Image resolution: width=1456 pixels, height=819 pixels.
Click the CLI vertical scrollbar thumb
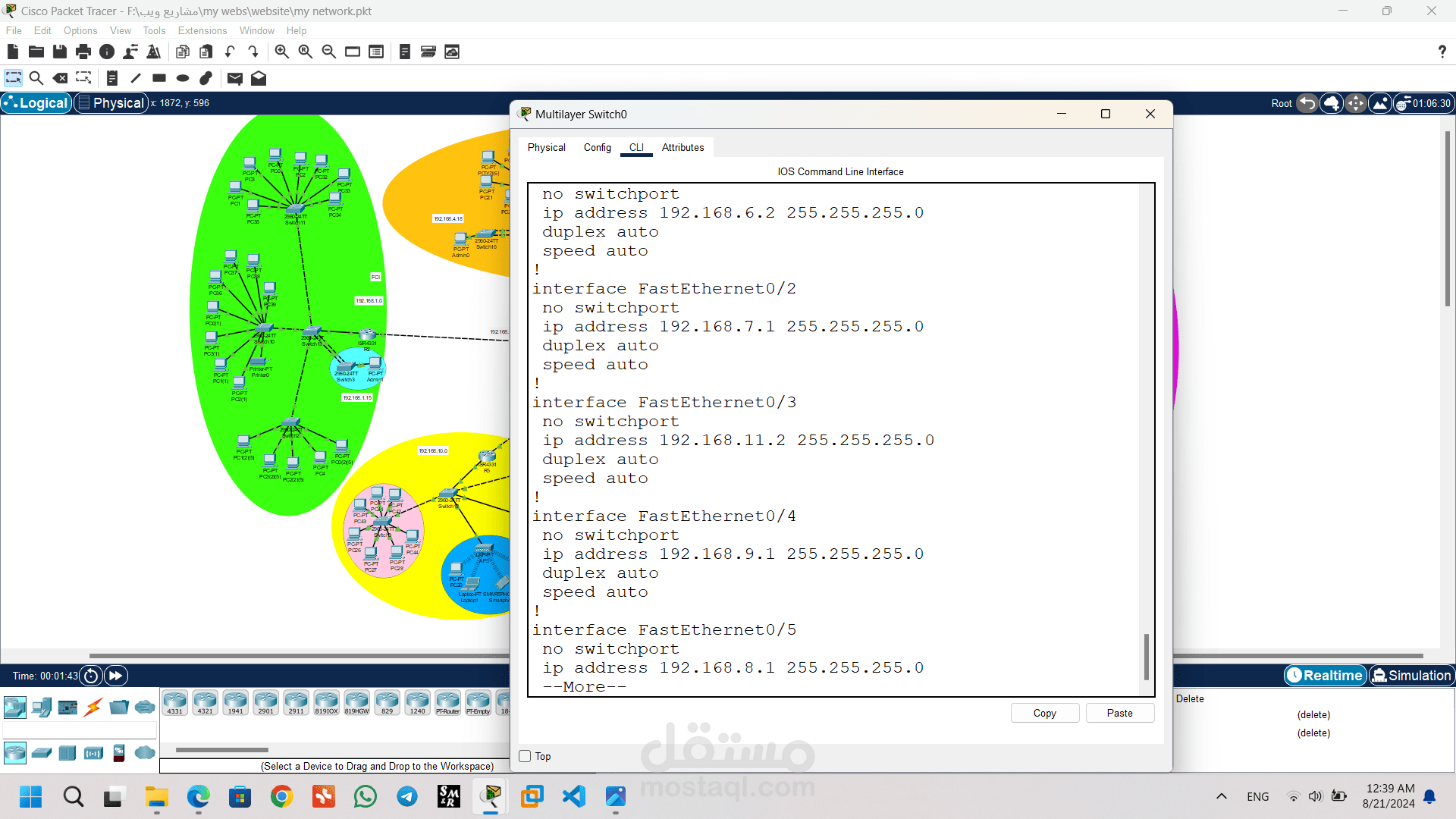[x=1146, y=657]
